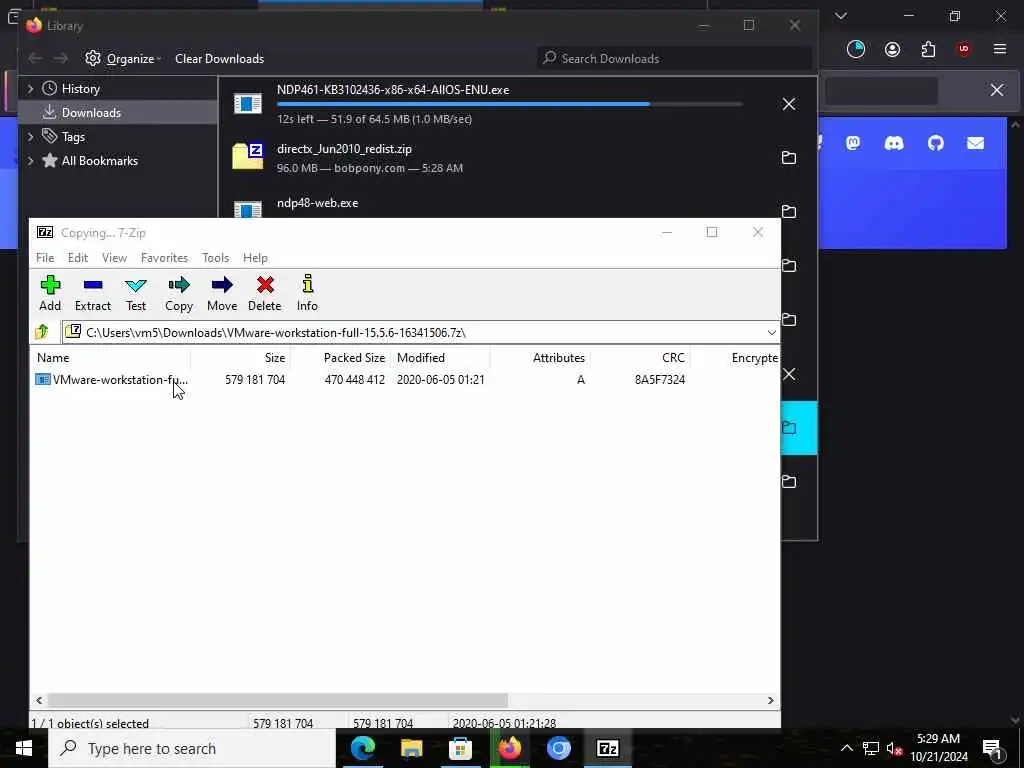The width and height of the screenshot is (1024, 768).
Task: Click the 7-Zip horizontal scrollbar thumb
Action: (x=278, y=700)
